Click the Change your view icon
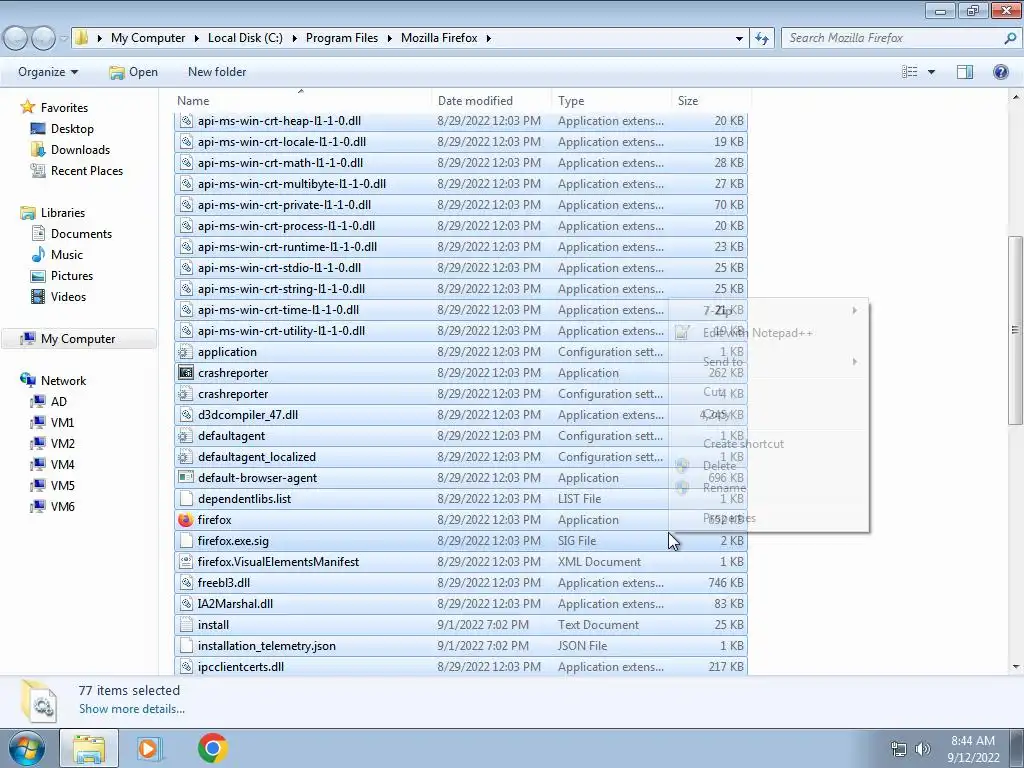The height and width of the screenshot is (768, 1024). pos(909,72)
